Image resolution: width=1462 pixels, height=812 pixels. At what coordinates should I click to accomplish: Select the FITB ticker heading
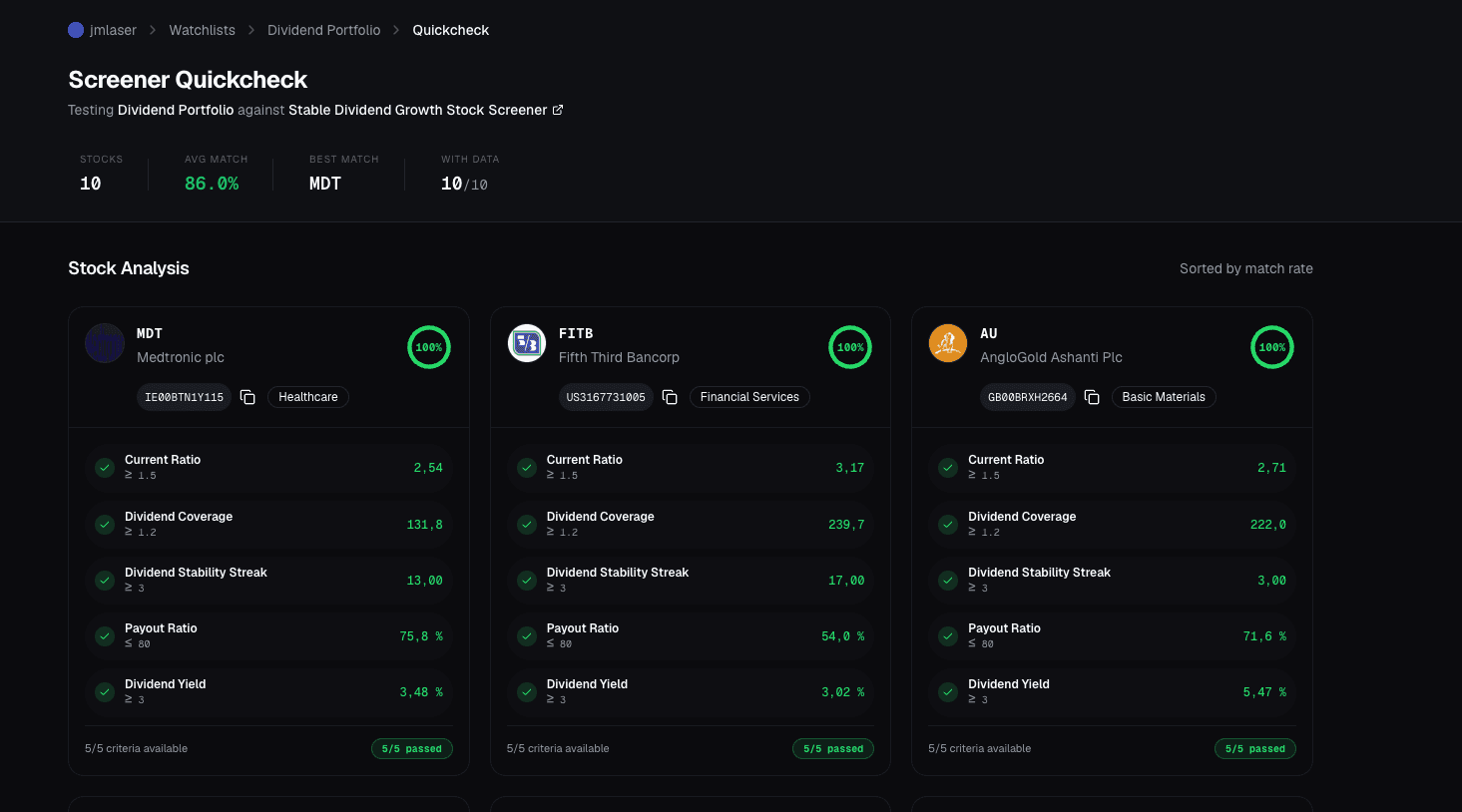tap(576, 333)
